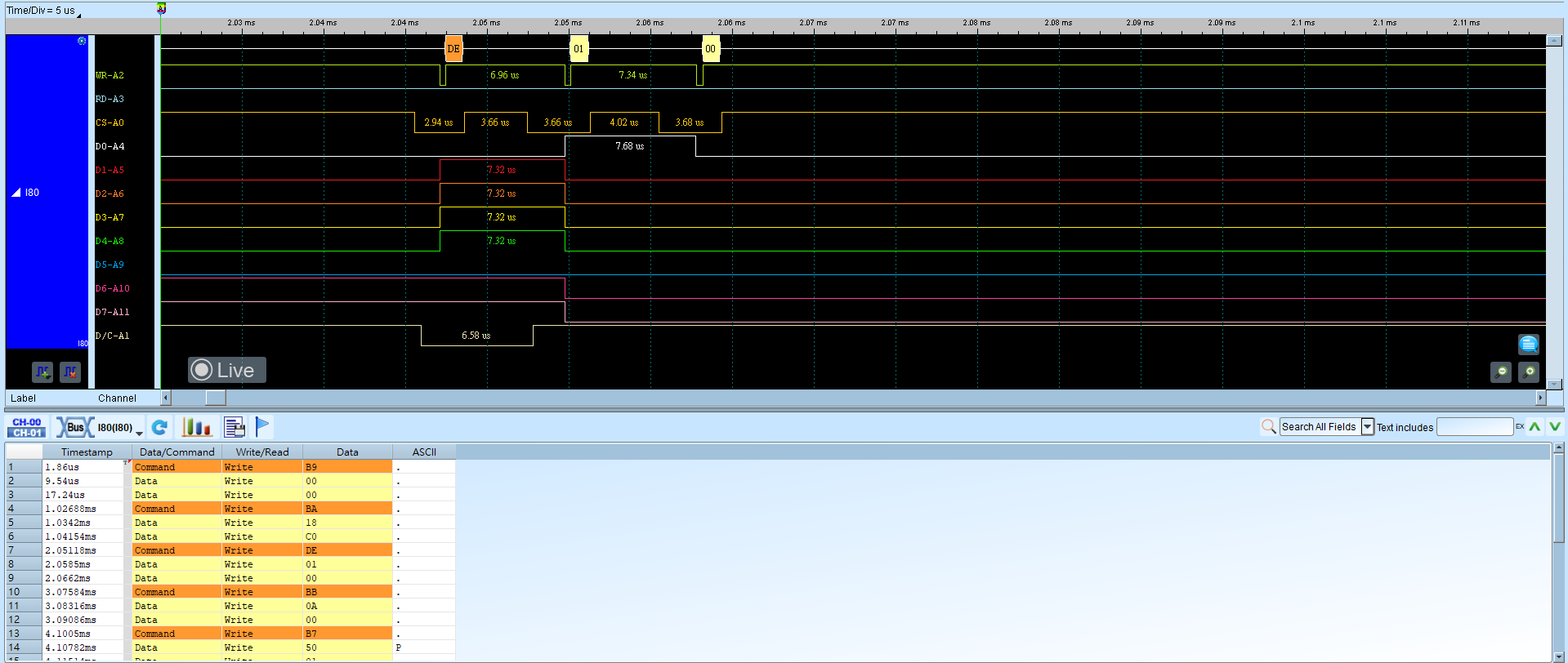Screen dimensions: 1568x663
Task: Open the Search All Fields dropdown
Action: (x=1367, y=426)
